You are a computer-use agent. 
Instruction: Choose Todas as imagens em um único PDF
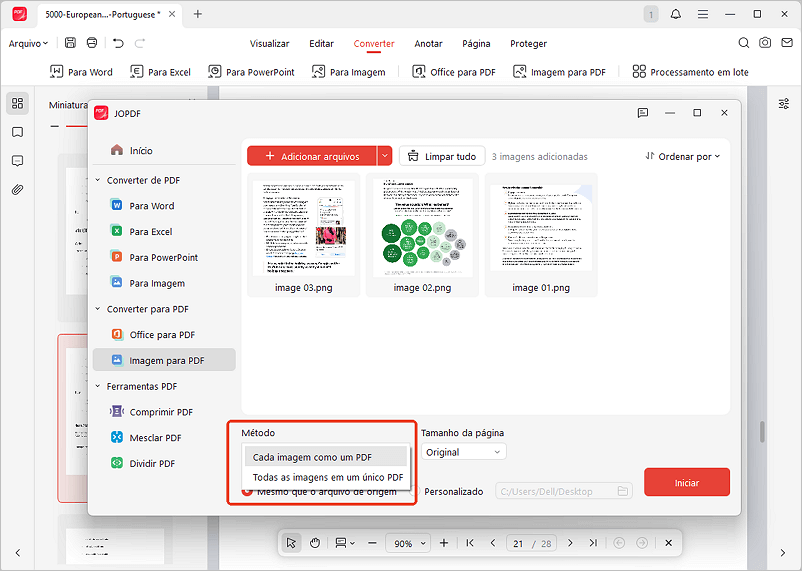tap(328, 477)
